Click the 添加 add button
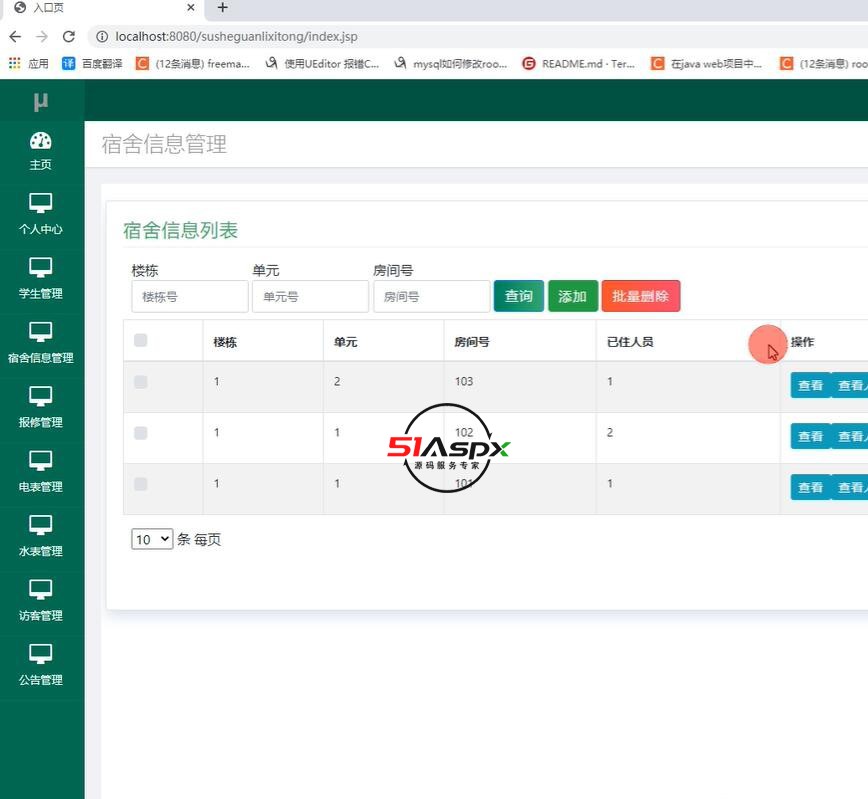The height and width of the screenshot is (799, 868). tap(573, 296)
